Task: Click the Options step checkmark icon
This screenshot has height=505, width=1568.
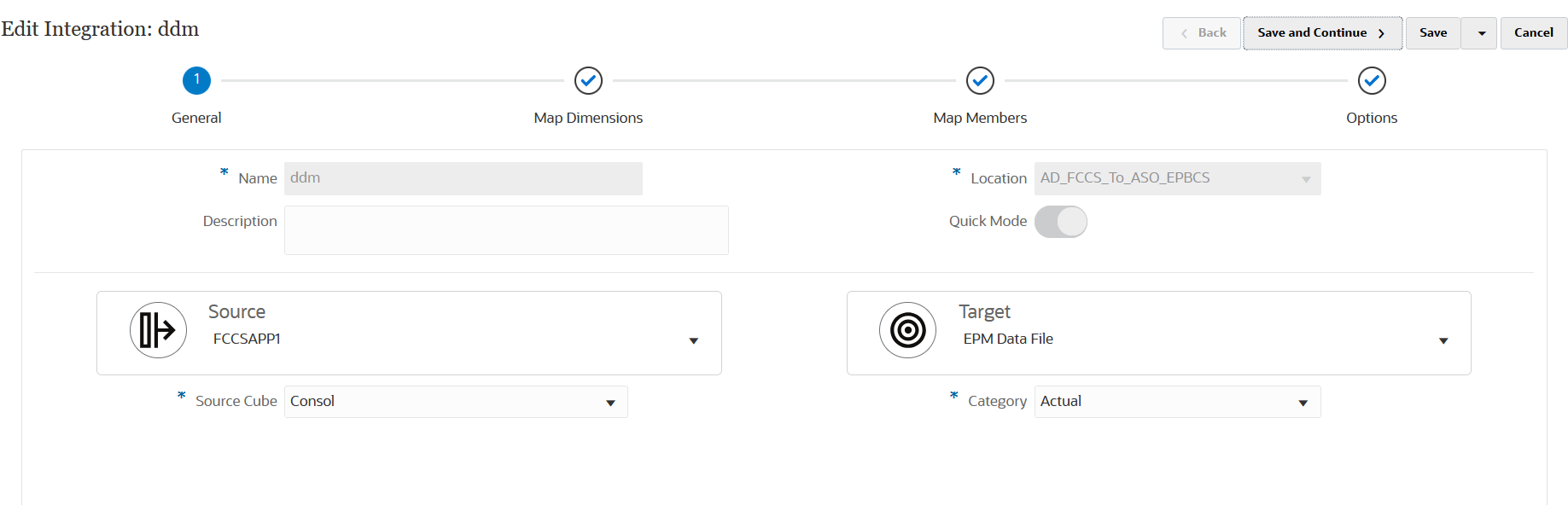Action: 1372,81
